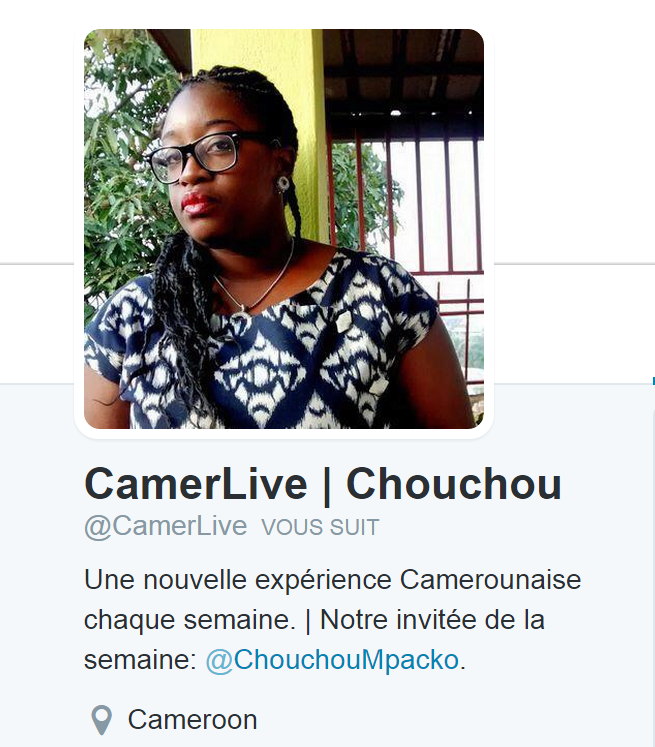
Task: Click the bio line mentioning expérience Camerounaise
Action: coord(333,580)
